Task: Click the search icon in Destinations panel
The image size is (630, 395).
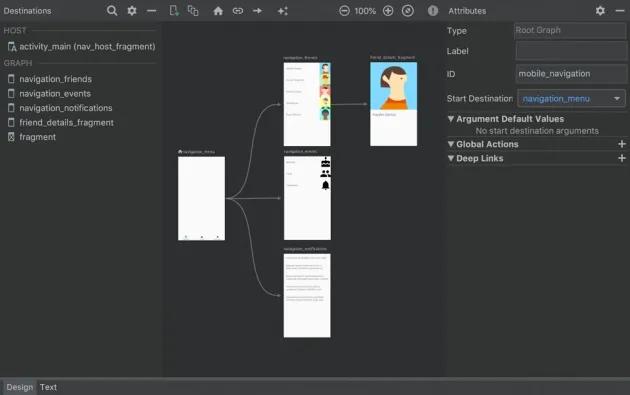Action: click(x=112, y=11)
